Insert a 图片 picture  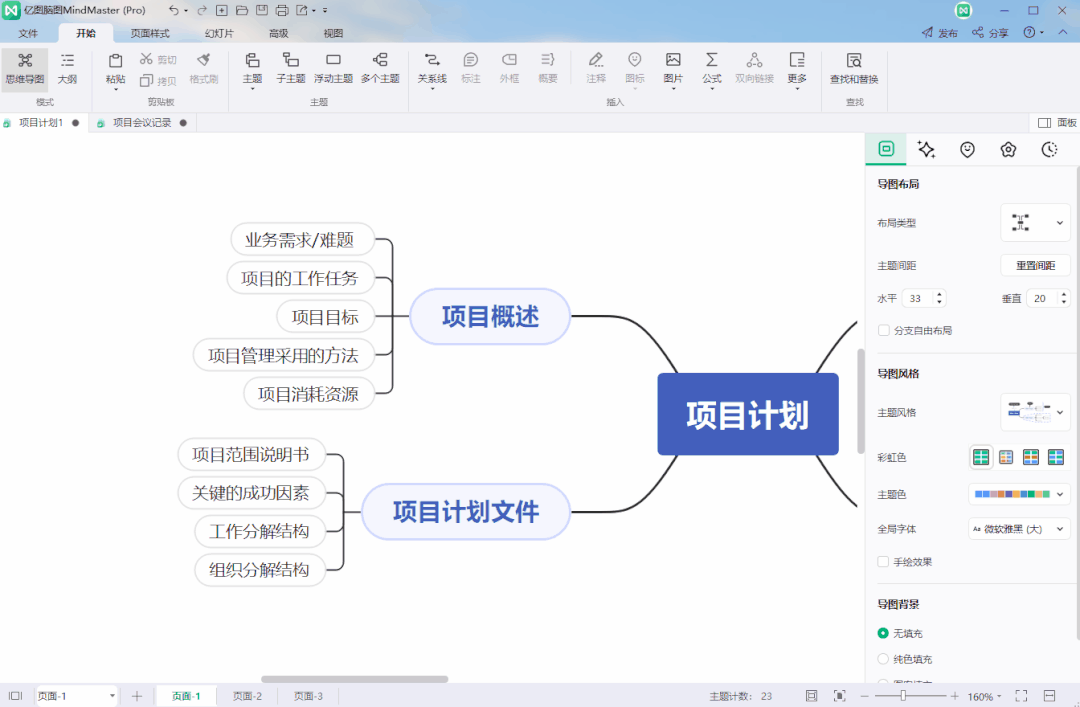click(673, 68)
